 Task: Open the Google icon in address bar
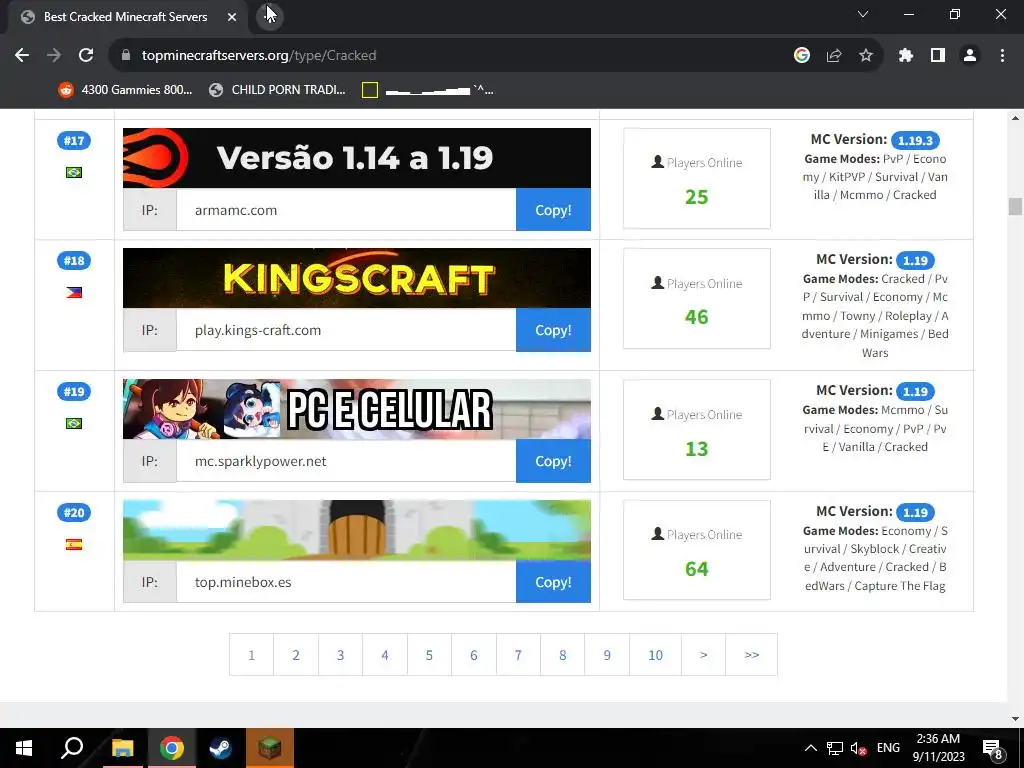801,56
